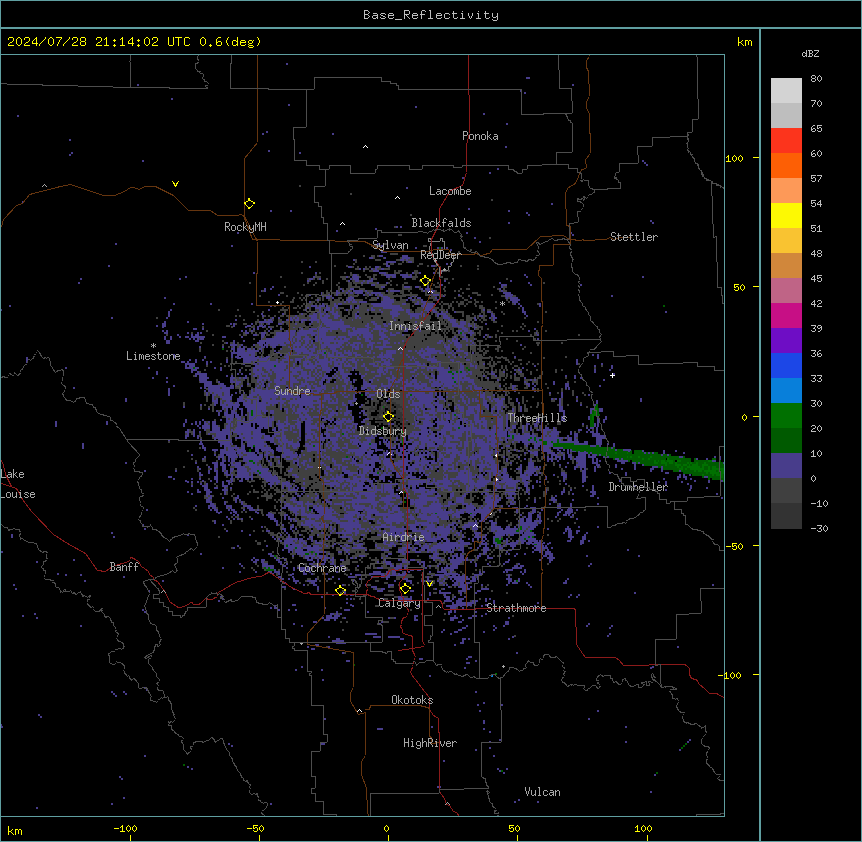Click the Lacombe city label
This screenshot has height=842, width=862.
pos(450,191)
